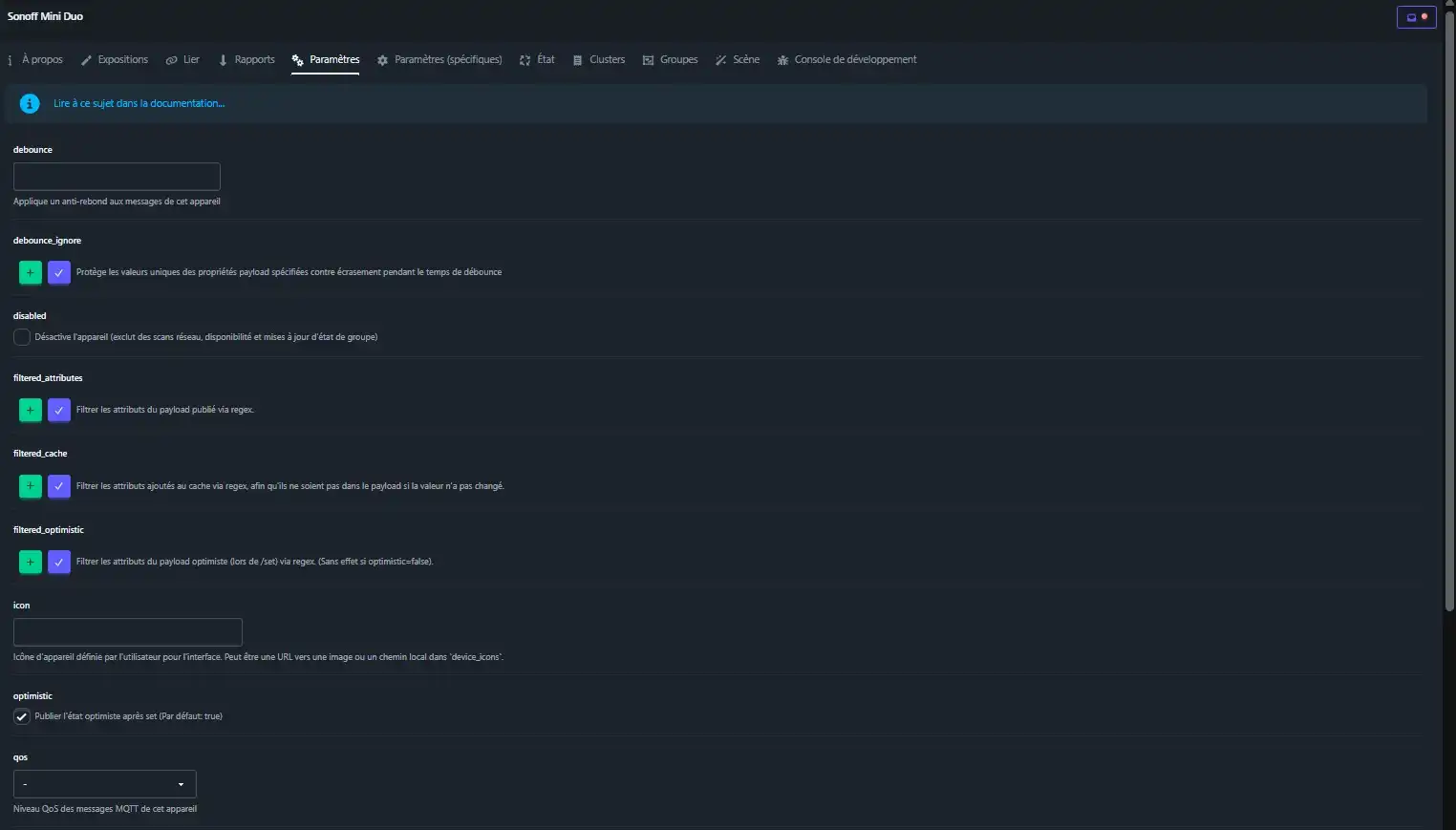Open the Clusters tab
Viewport: 1456px width, 830px height.
point(599,59)
